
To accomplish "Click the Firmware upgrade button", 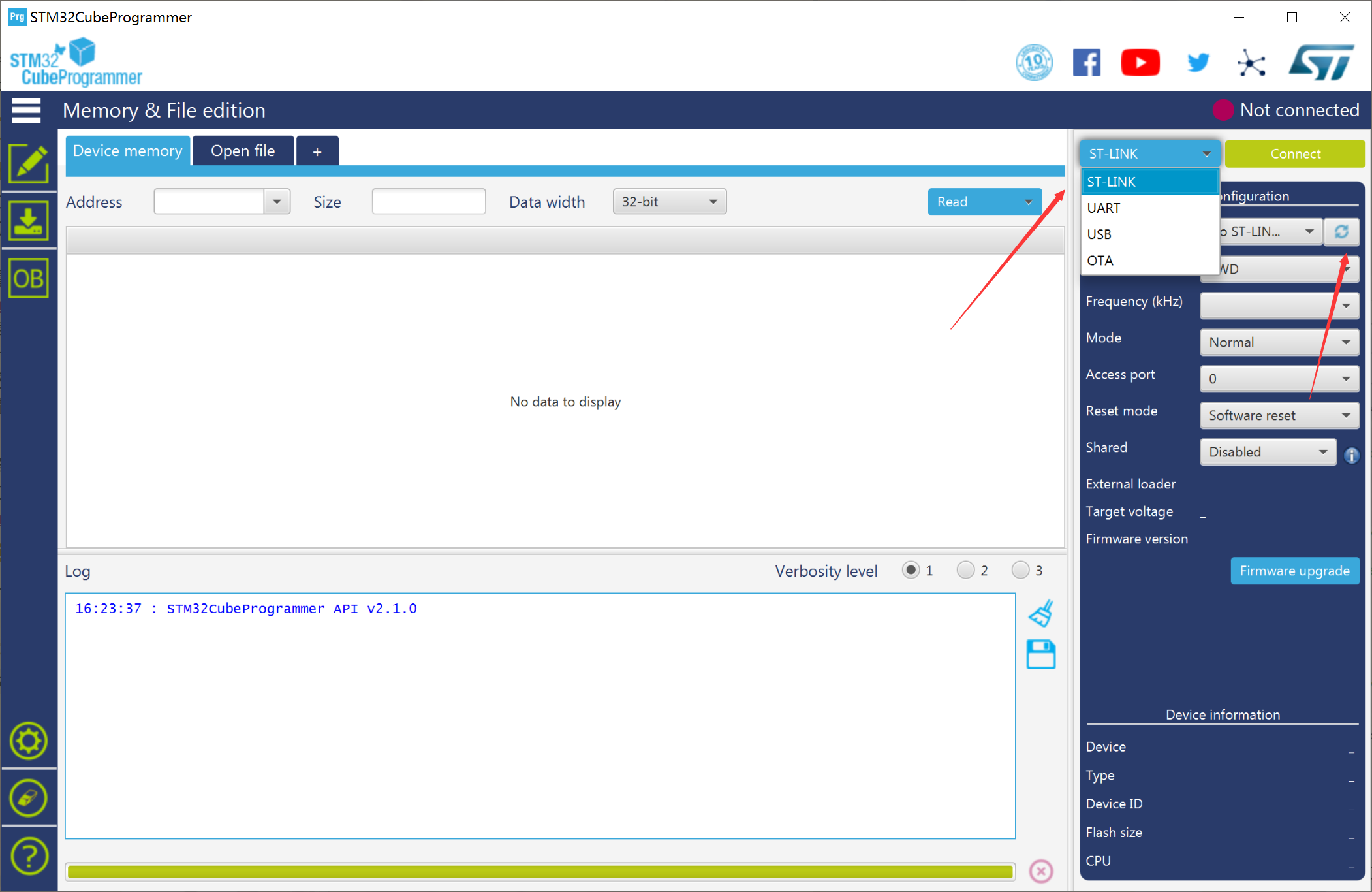I will (1294, 571).
